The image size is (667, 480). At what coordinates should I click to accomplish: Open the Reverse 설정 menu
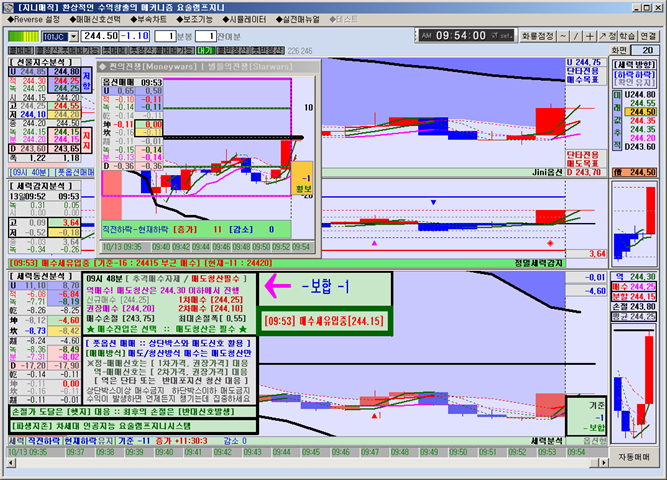(34, 20)
